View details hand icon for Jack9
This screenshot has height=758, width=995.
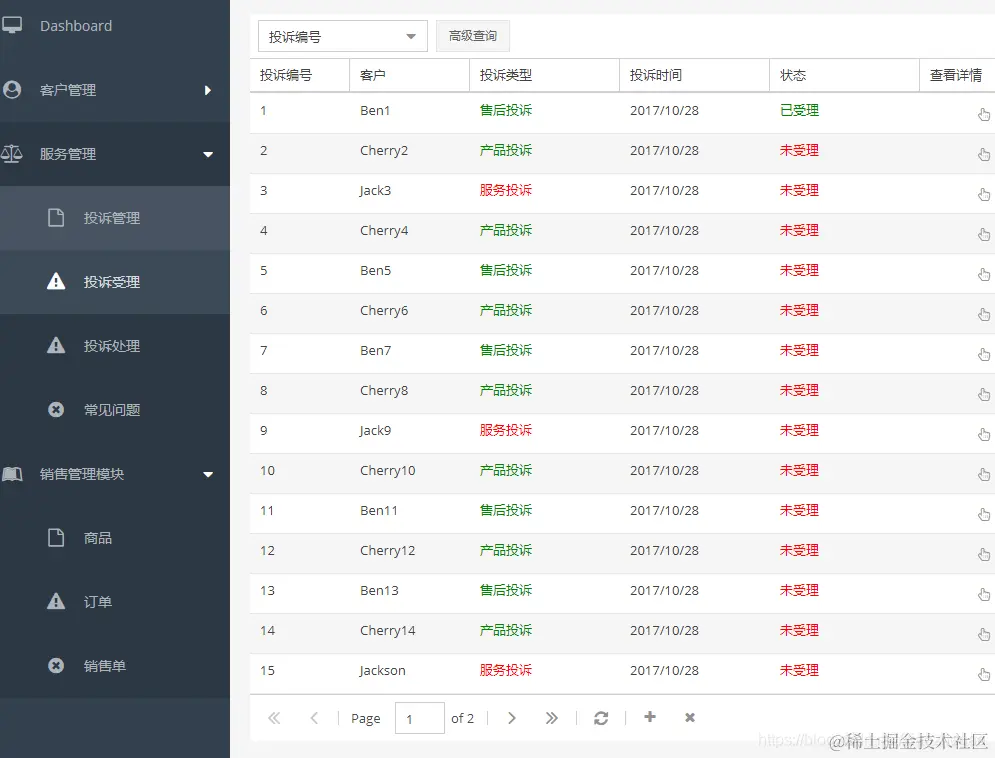984,434
